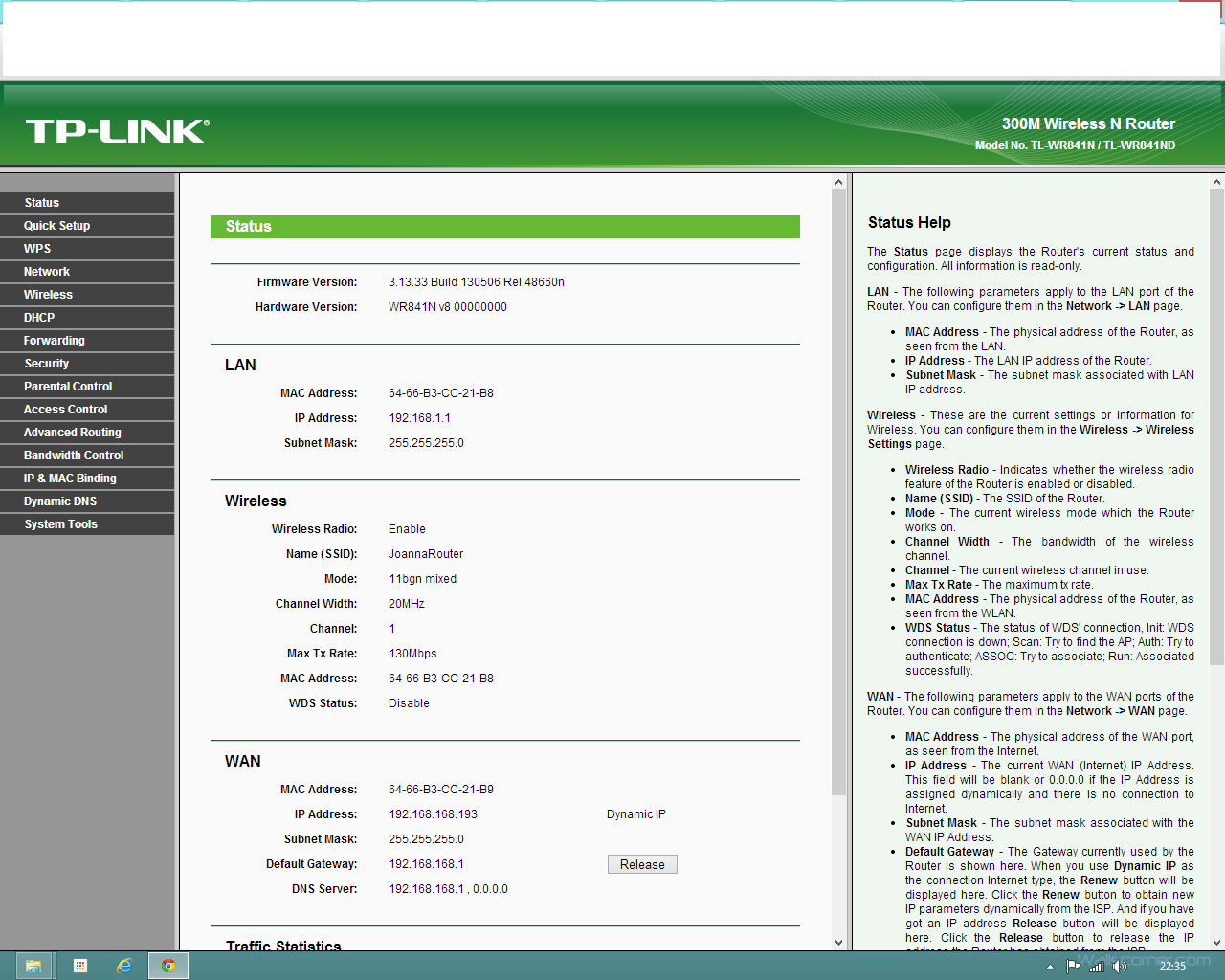Viewport: 1225px width, 980px height.
Task: Select Access Control in the sidebar
Action: [87, 410]
